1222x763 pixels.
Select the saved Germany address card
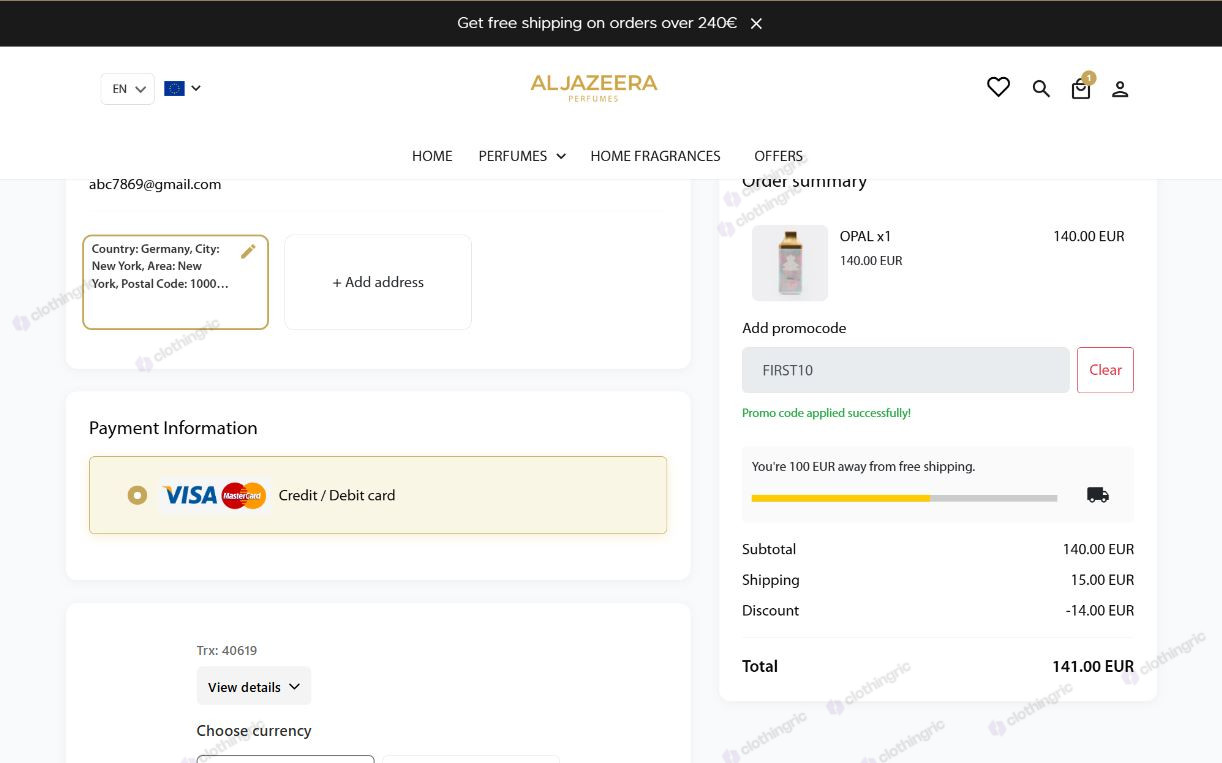click(175, 282)
